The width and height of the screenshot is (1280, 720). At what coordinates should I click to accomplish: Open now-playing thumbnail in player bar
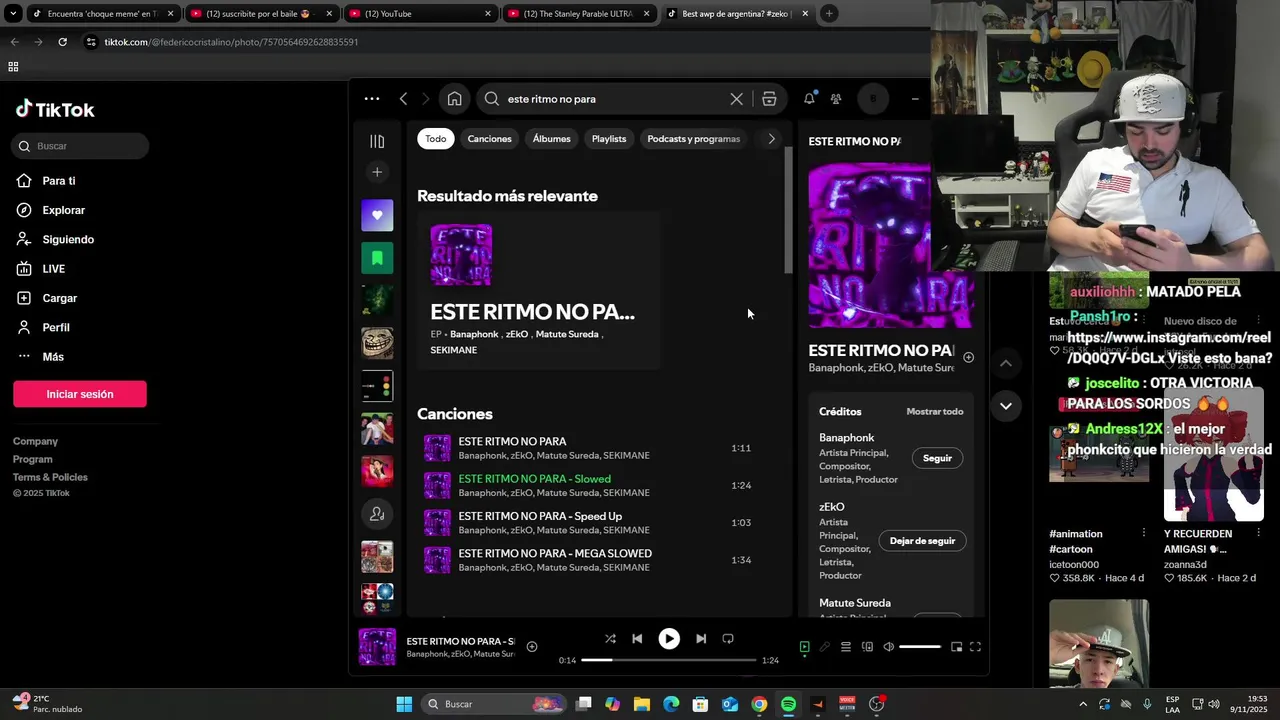pos(377,647)
